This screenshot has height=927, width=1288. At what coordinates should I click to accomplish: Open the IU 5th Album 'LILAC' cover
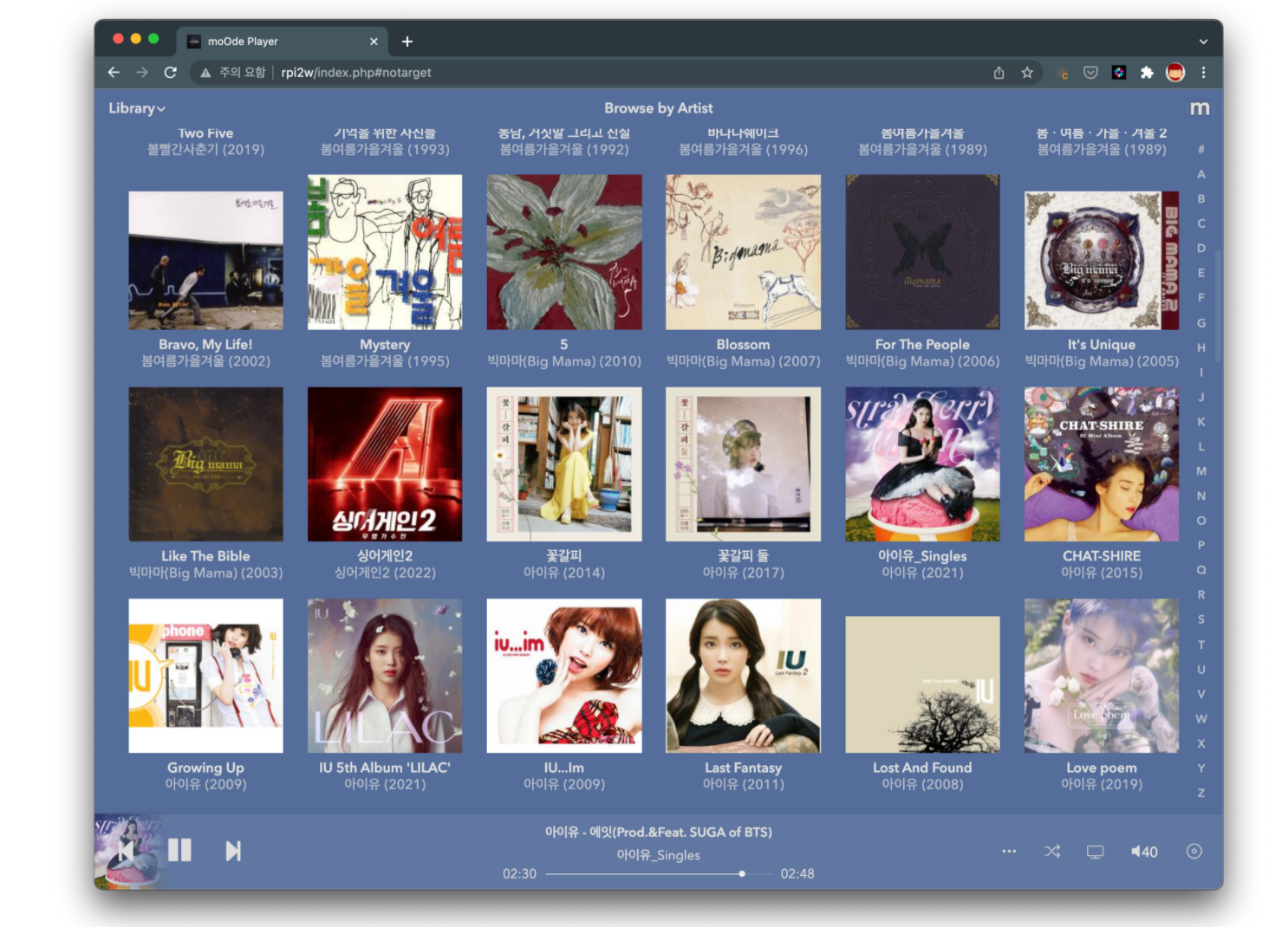point(385,676)
